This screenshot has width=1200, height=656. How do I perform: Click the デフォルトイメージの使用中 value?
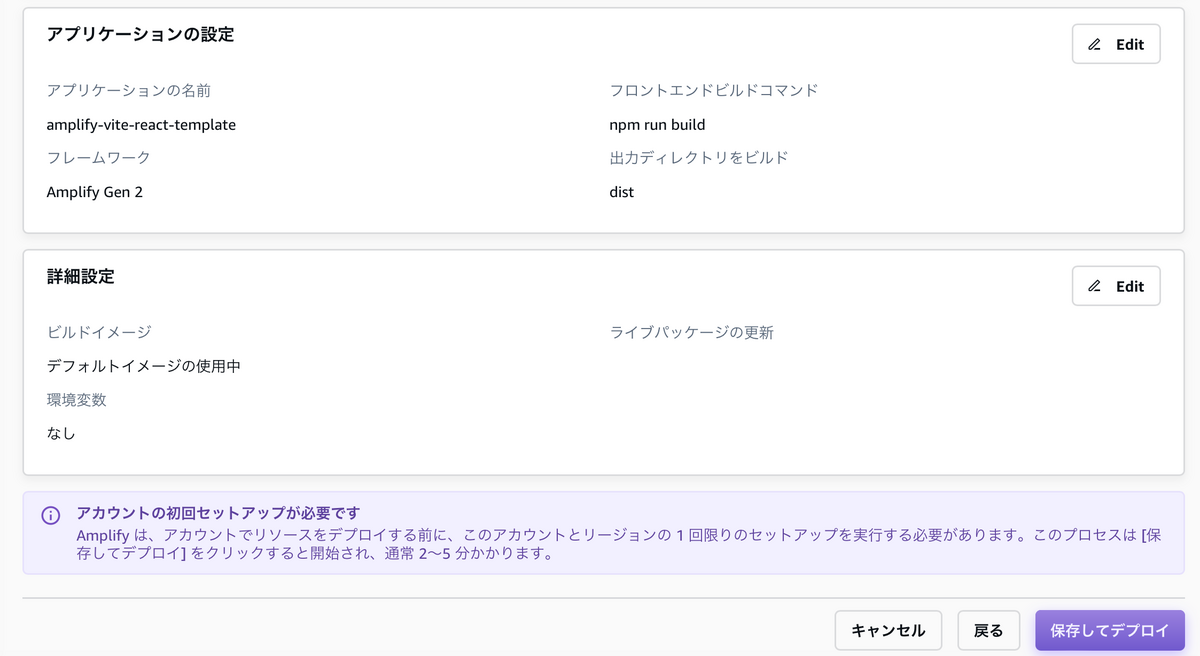point(144,366)
